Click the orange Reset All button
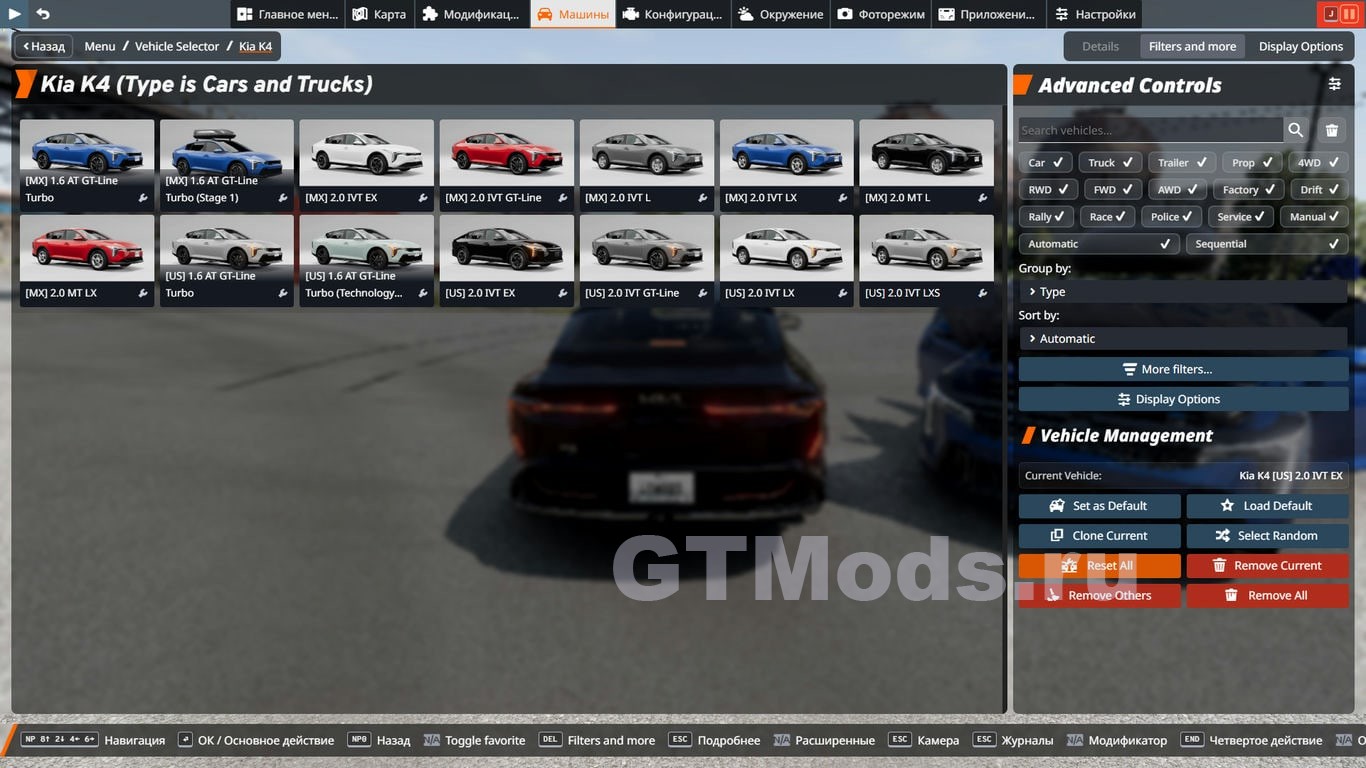 [x=1099, y=566]
